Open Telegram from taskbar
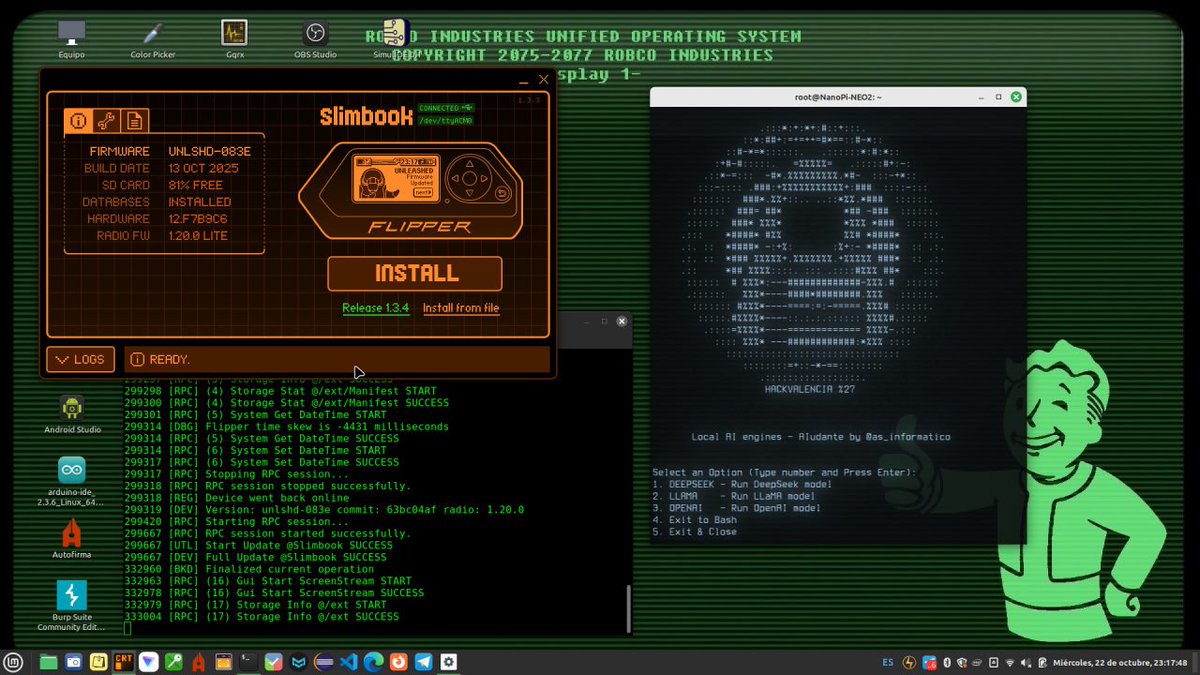The width and height of the screenshot is (1200, 675). [423, 662]
